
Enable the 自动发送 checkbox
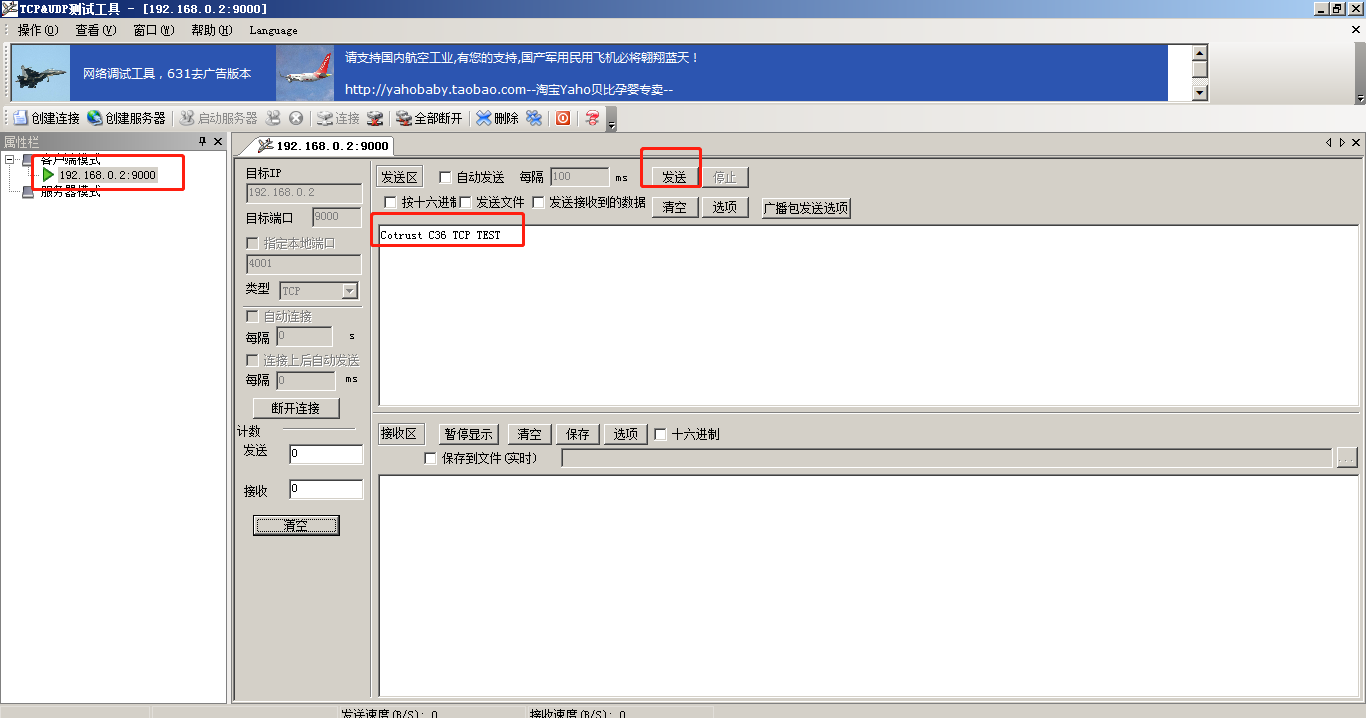445,177
